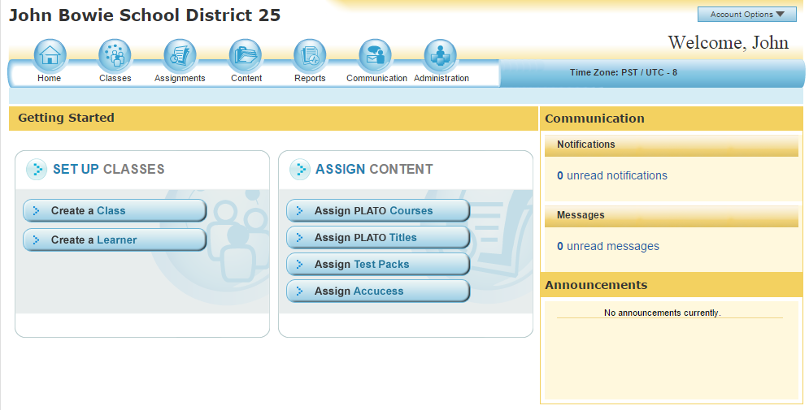
Task: Click the Reports menu label
Action: tap(310, 78)
